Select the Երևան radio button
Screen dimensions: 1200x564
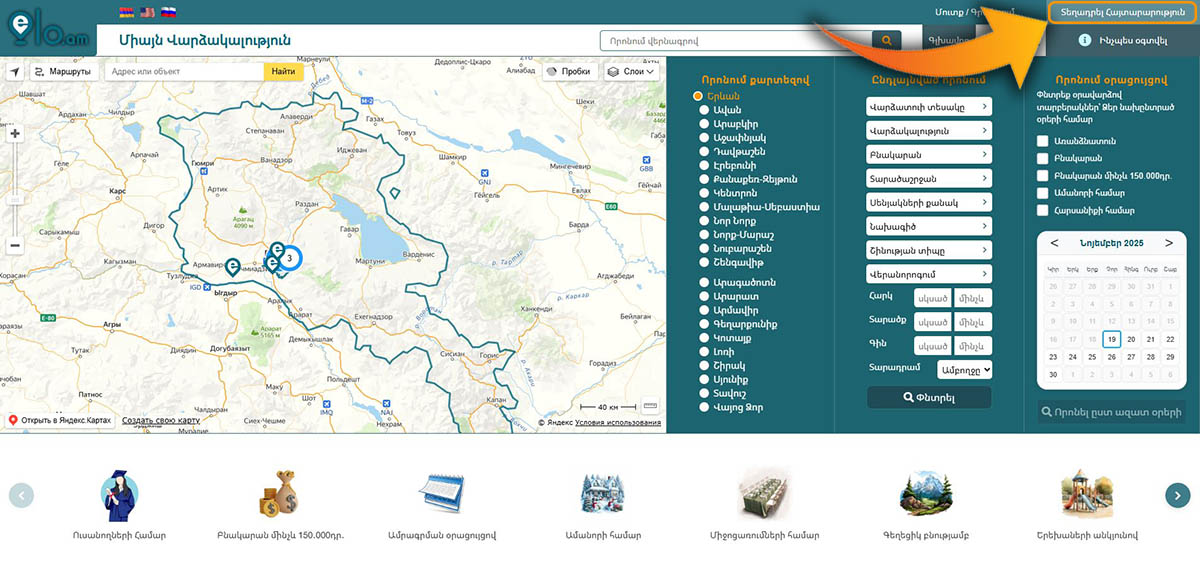[698, 96]
